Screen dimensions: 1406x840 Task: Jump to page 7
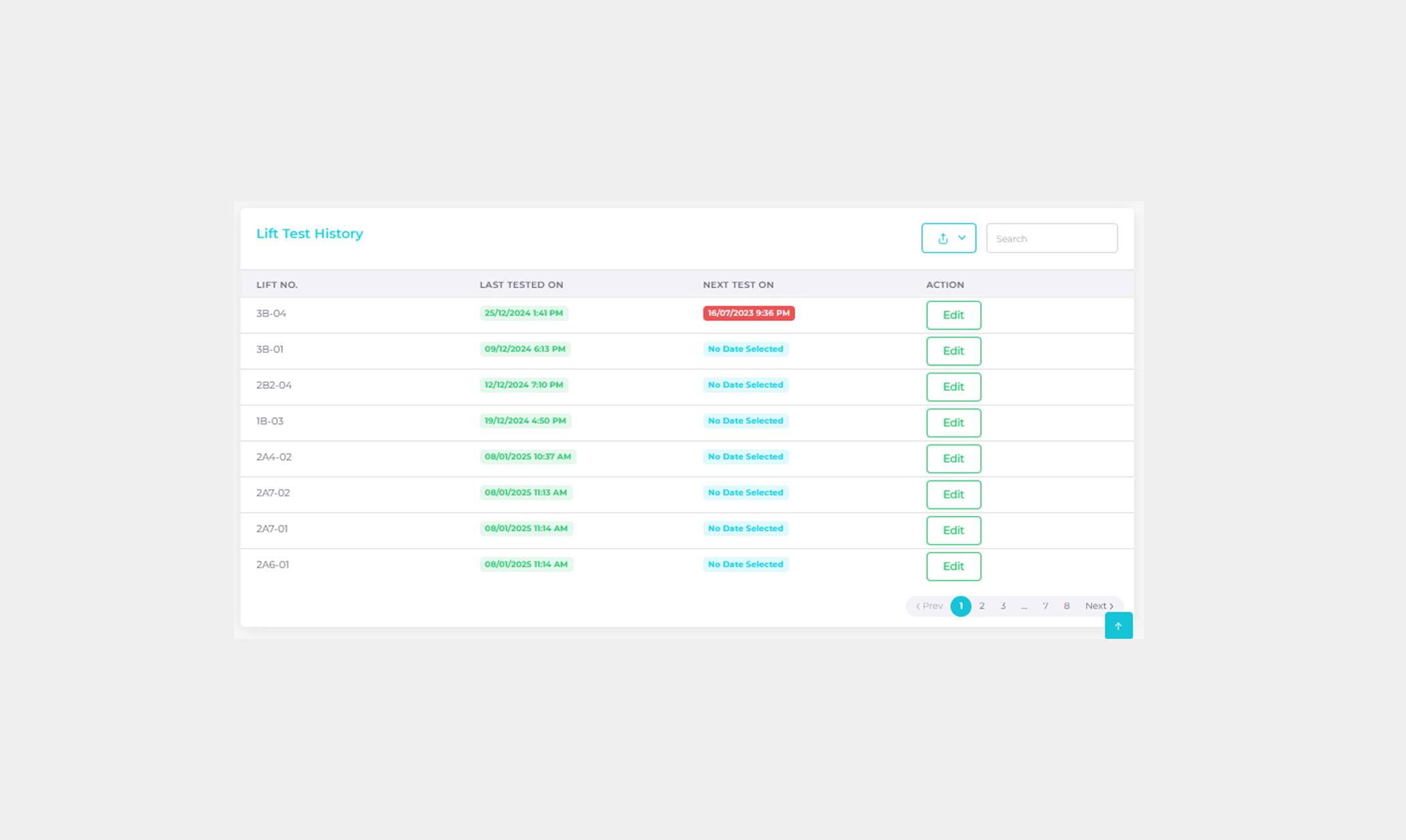tap(1045, 606)
